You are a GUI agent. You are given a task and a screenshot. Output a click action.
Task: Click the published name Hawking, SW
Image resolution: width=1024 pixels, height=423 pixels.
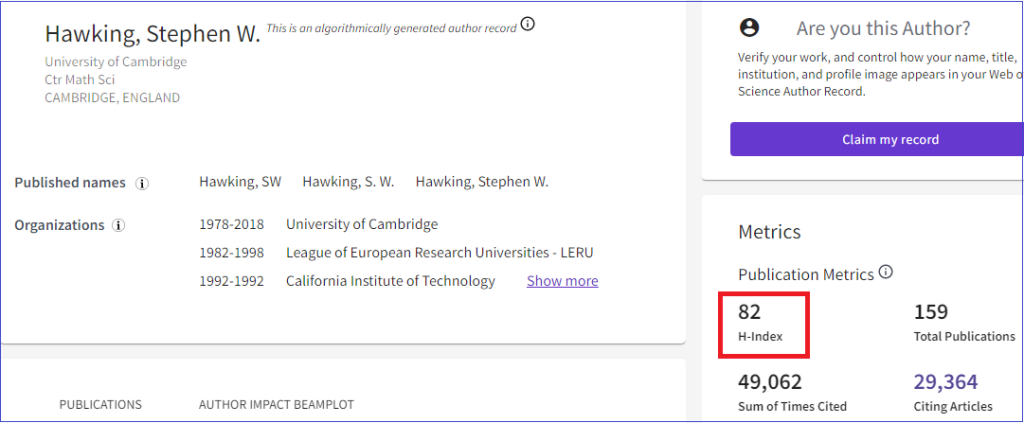(240, 182)
